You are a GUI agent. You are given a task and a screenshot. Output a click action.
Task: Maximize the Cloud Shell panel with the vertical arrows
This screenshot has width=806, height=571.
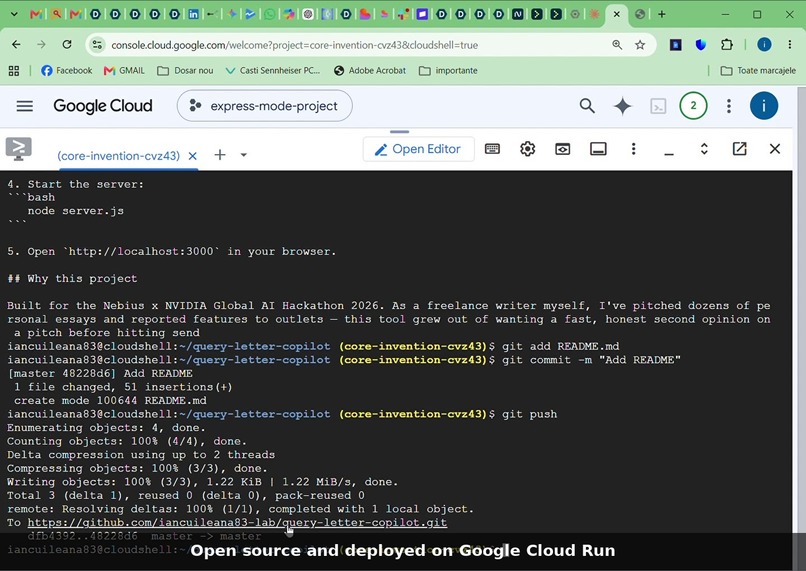[x=704, y=149]
